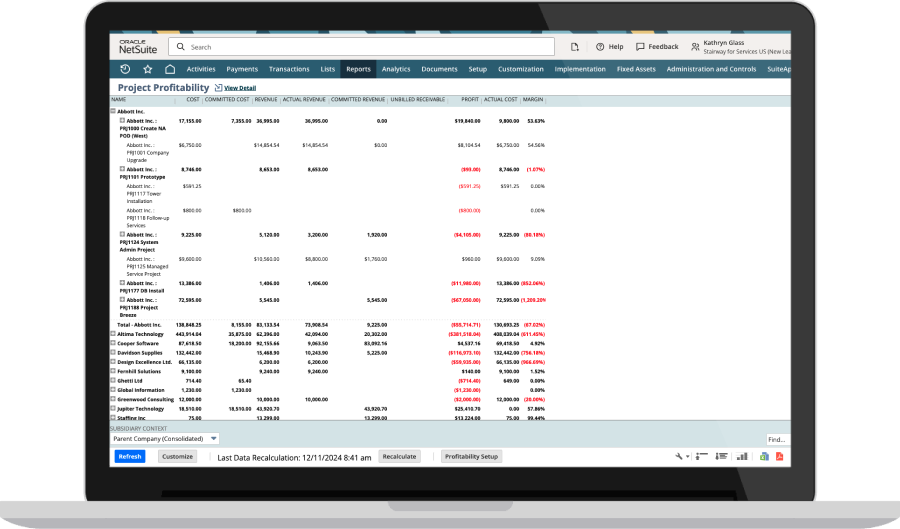The image size is (900, 529).
Task: Open the bar chart view icon
Action: [742, 456]
